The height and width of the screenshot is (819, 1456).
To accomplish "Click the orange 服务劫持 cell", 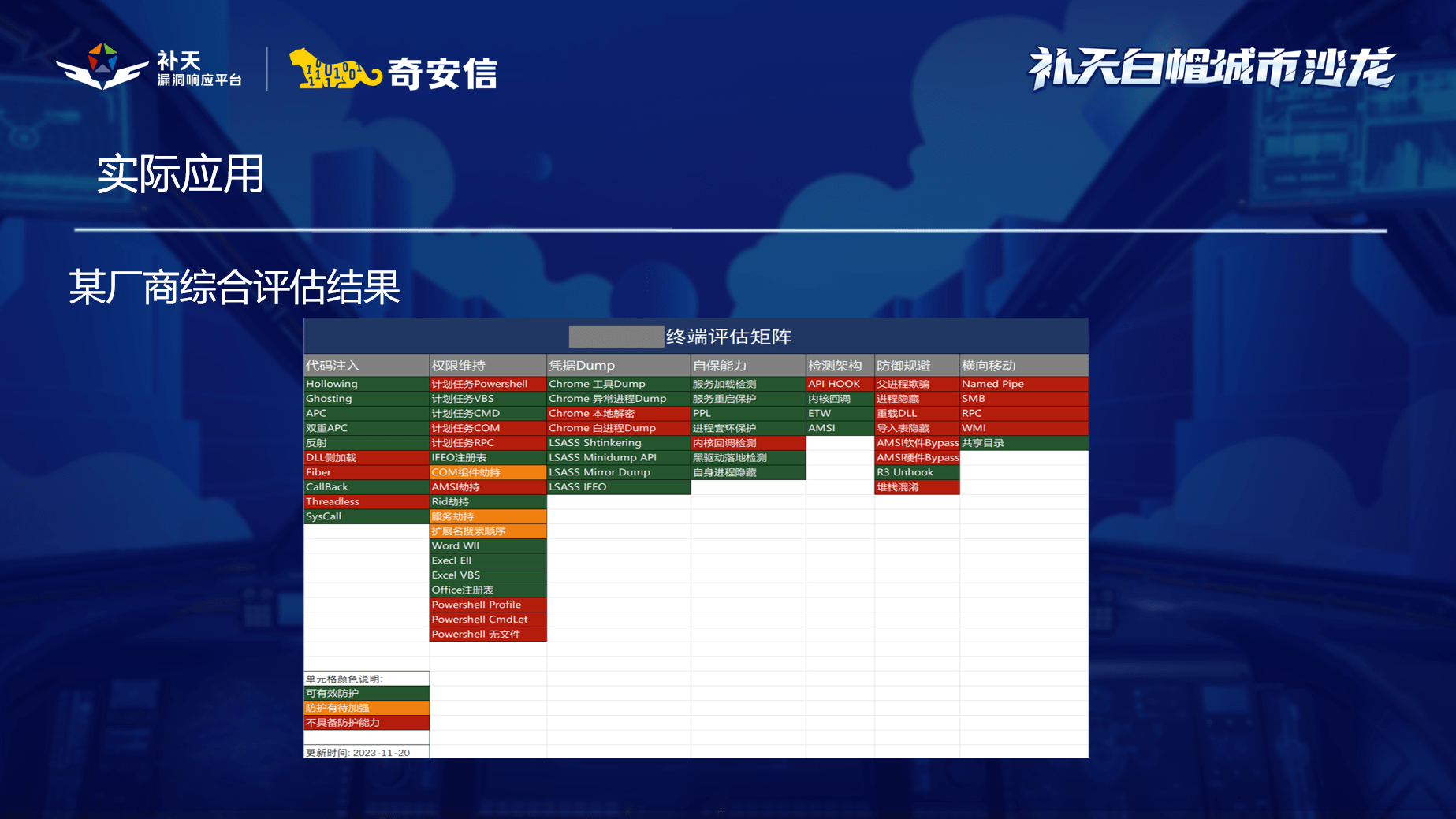I will [488, 516].
